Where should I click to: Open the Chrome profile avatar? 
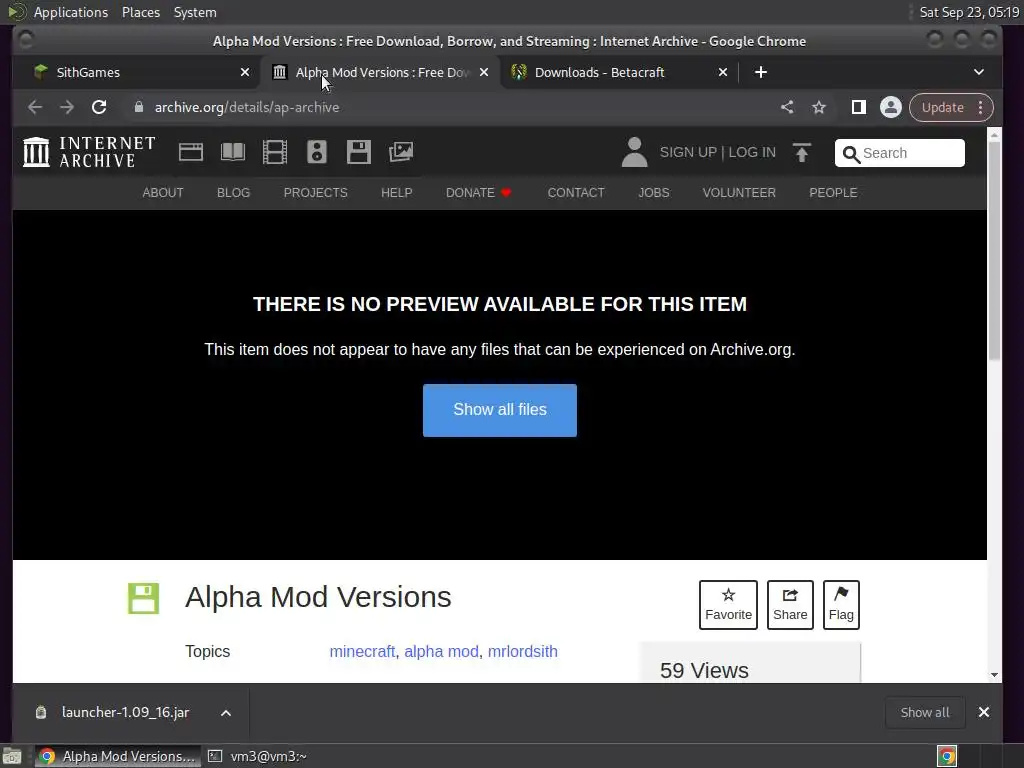pos(891,107)
